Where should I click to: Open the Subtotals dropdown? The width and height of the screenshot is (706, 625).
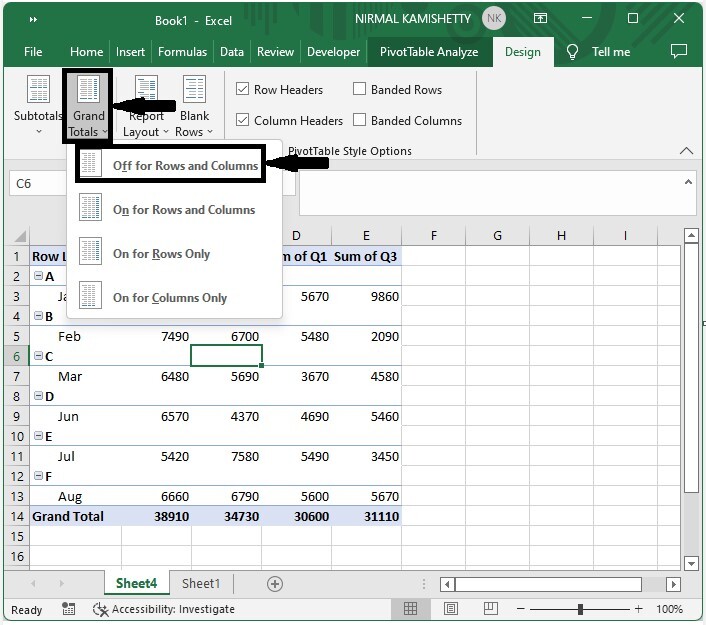click(x=38, y=105)
